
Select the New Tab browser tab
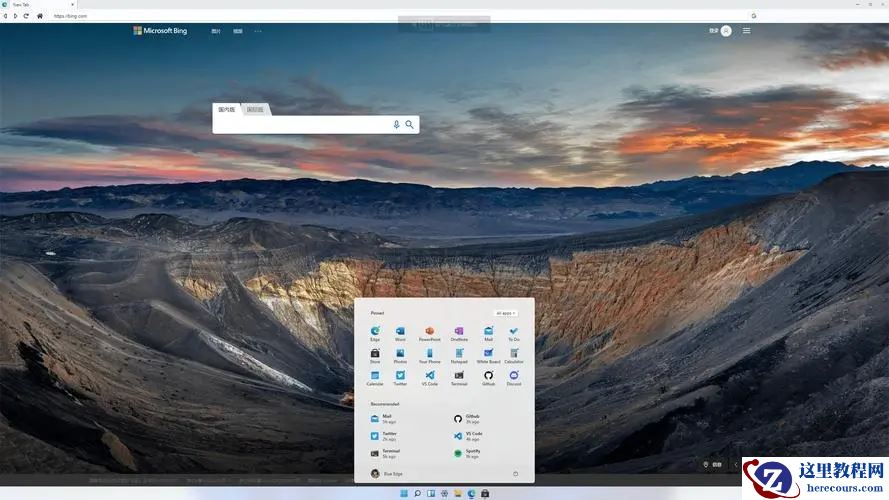click(x=39, y=5)
